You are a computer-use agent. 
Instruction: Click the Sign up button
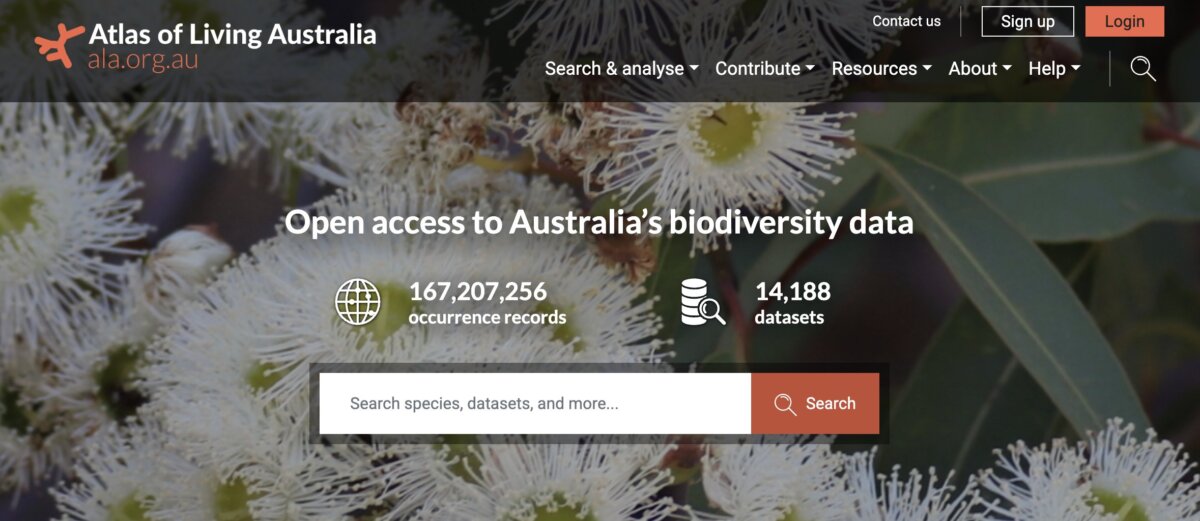coord(1027,21)
